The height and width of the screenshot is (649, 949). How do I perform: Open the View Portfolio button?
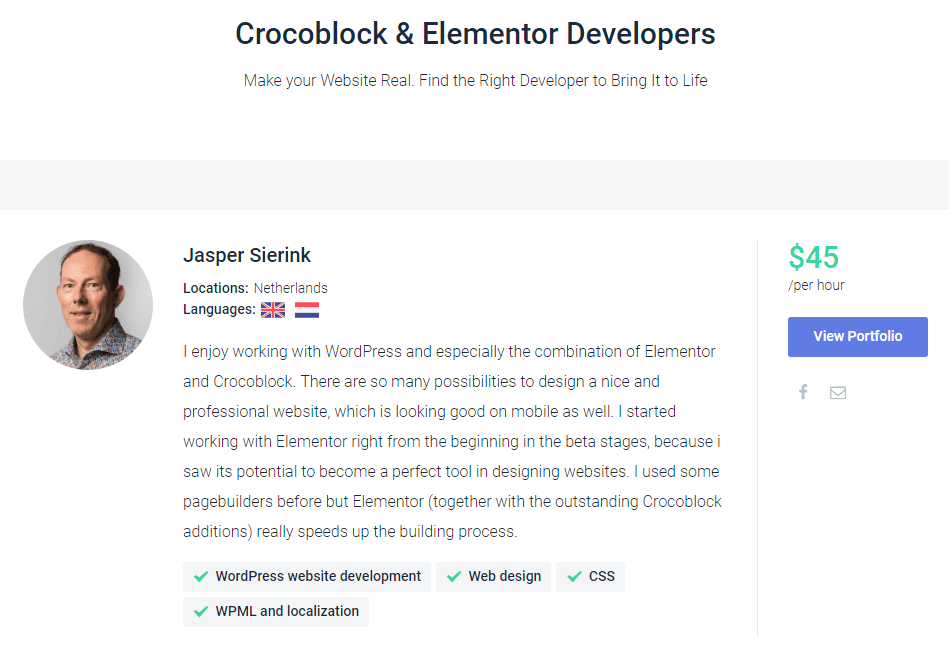tap(858, 337)
